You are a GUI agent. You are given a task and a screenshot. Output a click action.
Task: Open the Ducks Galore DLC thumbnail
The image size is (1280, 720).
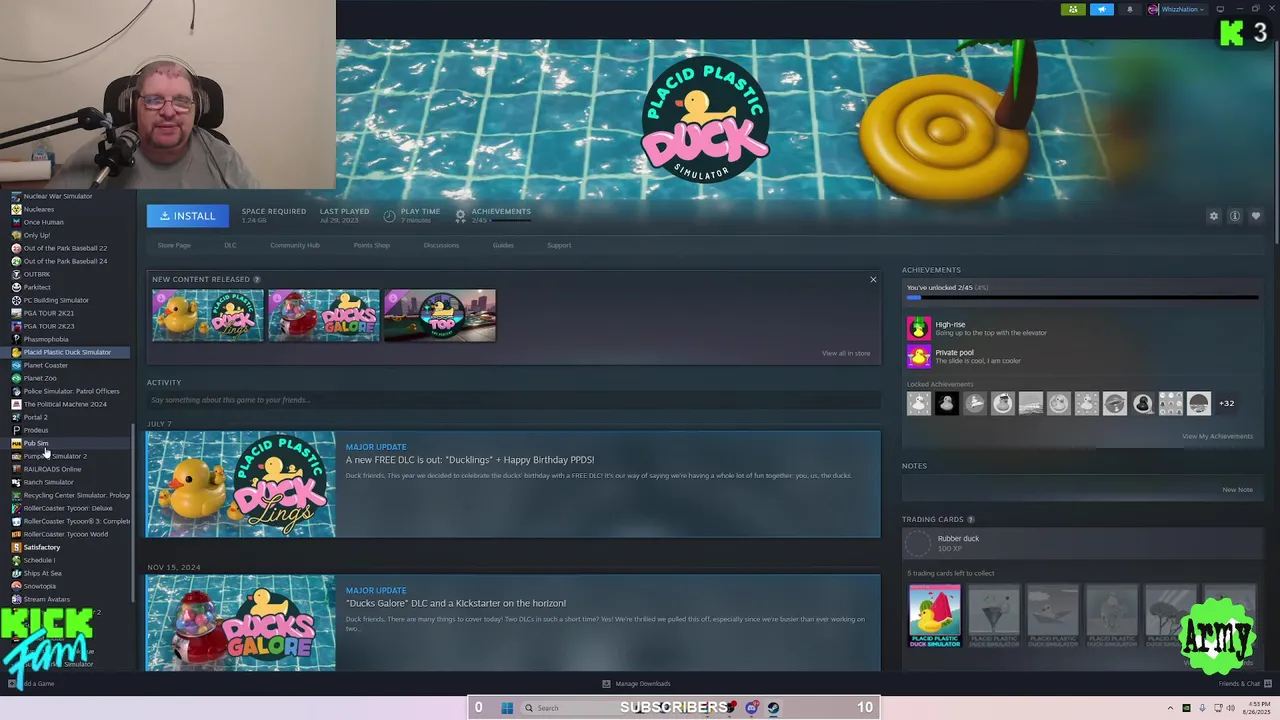[324, 316]
